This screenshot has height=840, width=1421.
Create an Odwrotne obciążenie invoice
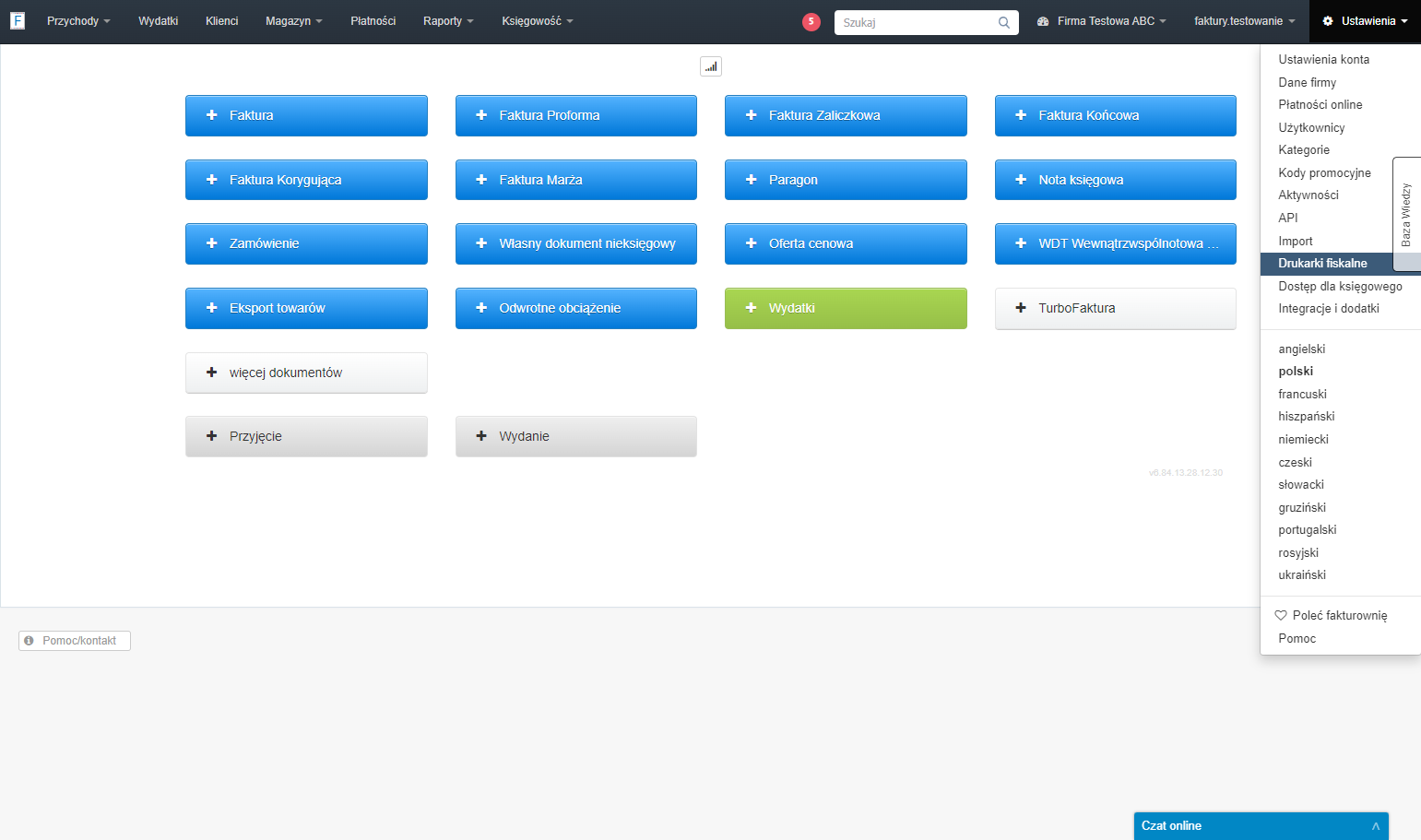tap(576, 308)
